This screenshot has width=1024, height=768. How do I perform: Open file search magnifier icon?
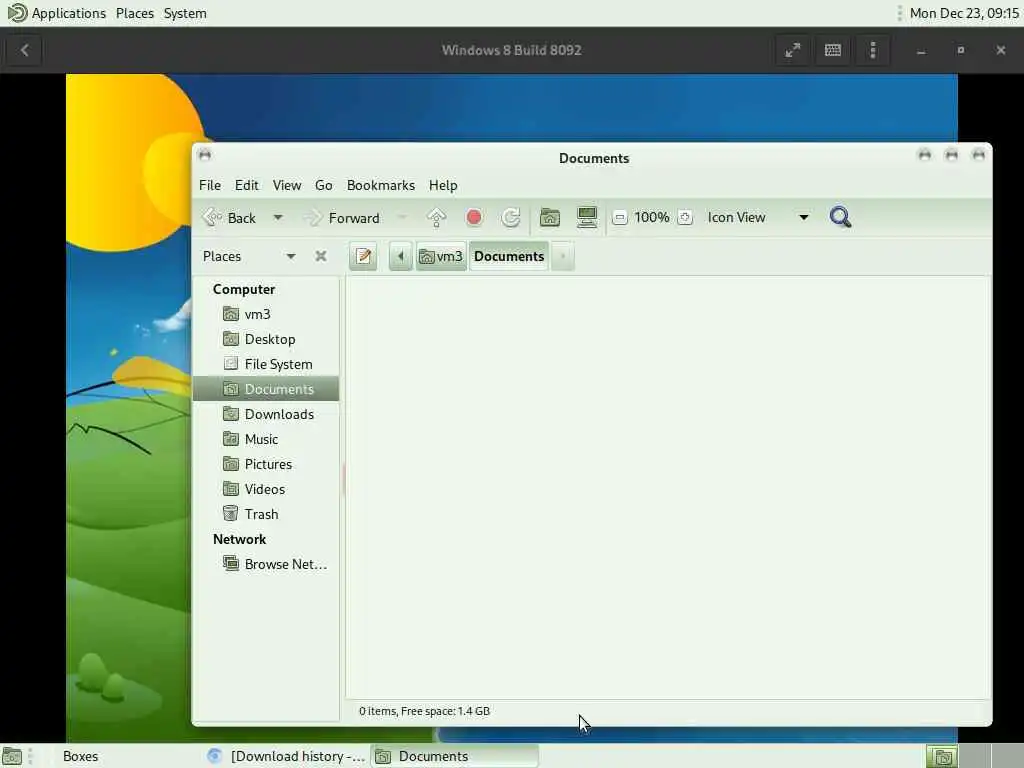[840, 217]
